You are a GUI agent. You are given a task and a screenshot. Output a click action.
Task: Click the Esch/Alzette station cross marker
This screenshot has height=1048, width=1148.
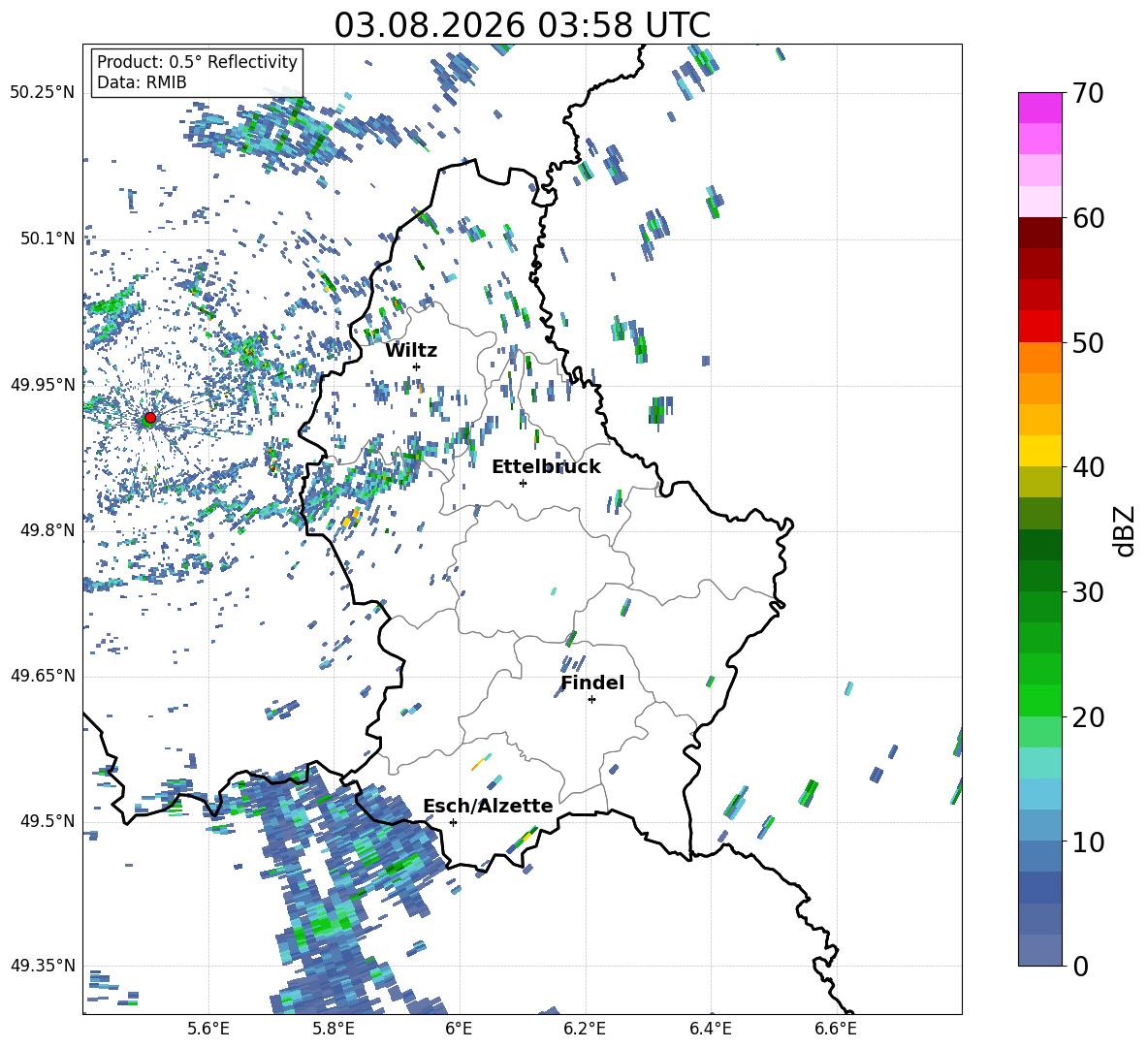point(453,822)
